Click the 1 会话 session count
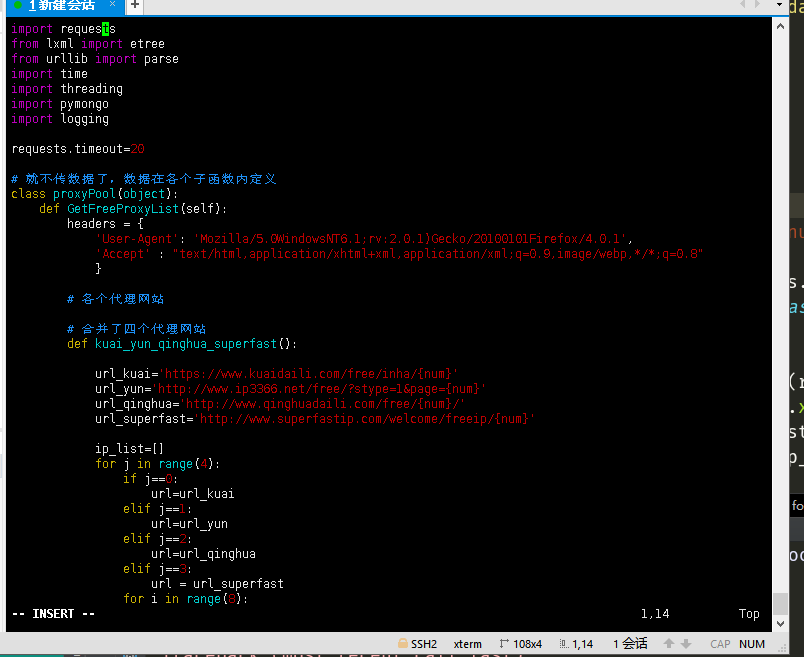The height and width of the screenshot is (657, 804). pos(630,644)
